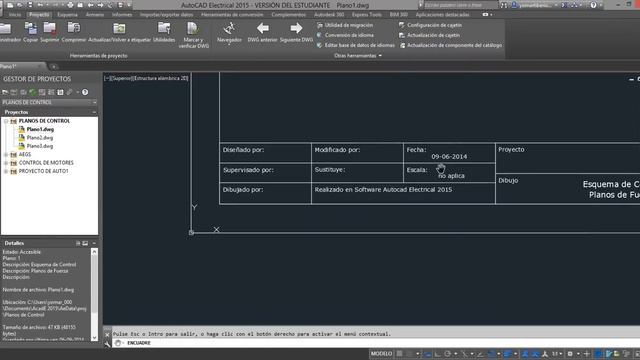The image size is (640, 360).
Task: Click Conversión de idioma tool
Action: click(345, 35)
